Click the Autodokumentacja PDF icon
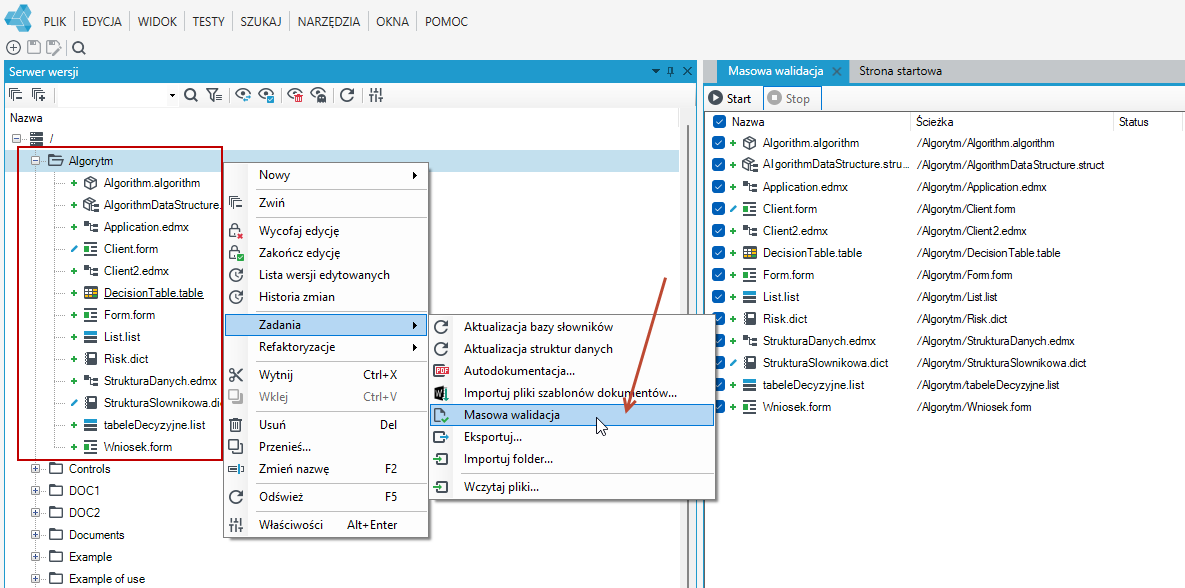The image size is (1185, 588). pyautogui.click(x=441, y=371)
